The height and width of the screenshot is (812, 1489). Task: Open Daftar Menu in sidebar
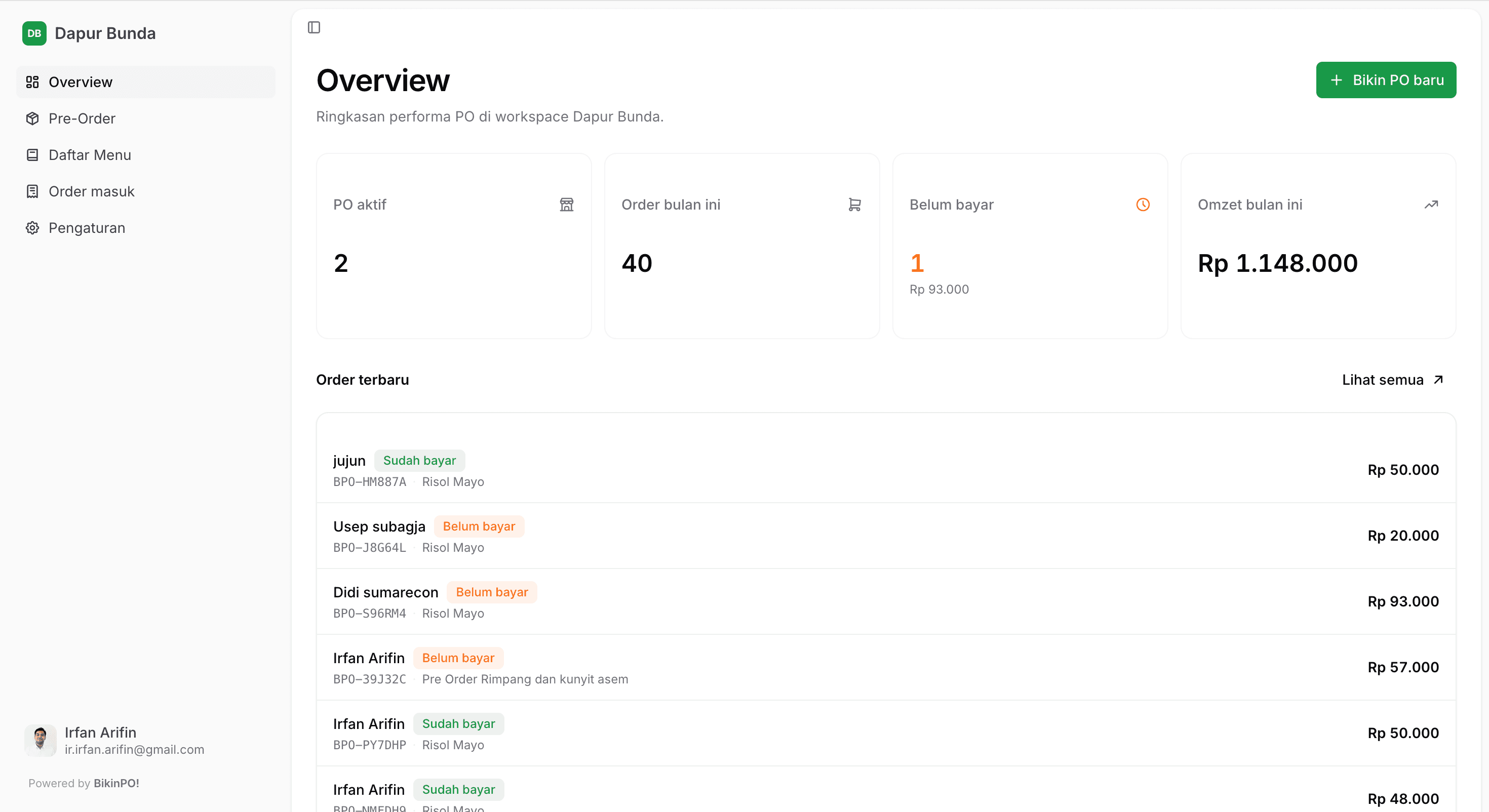click(146, 155)
